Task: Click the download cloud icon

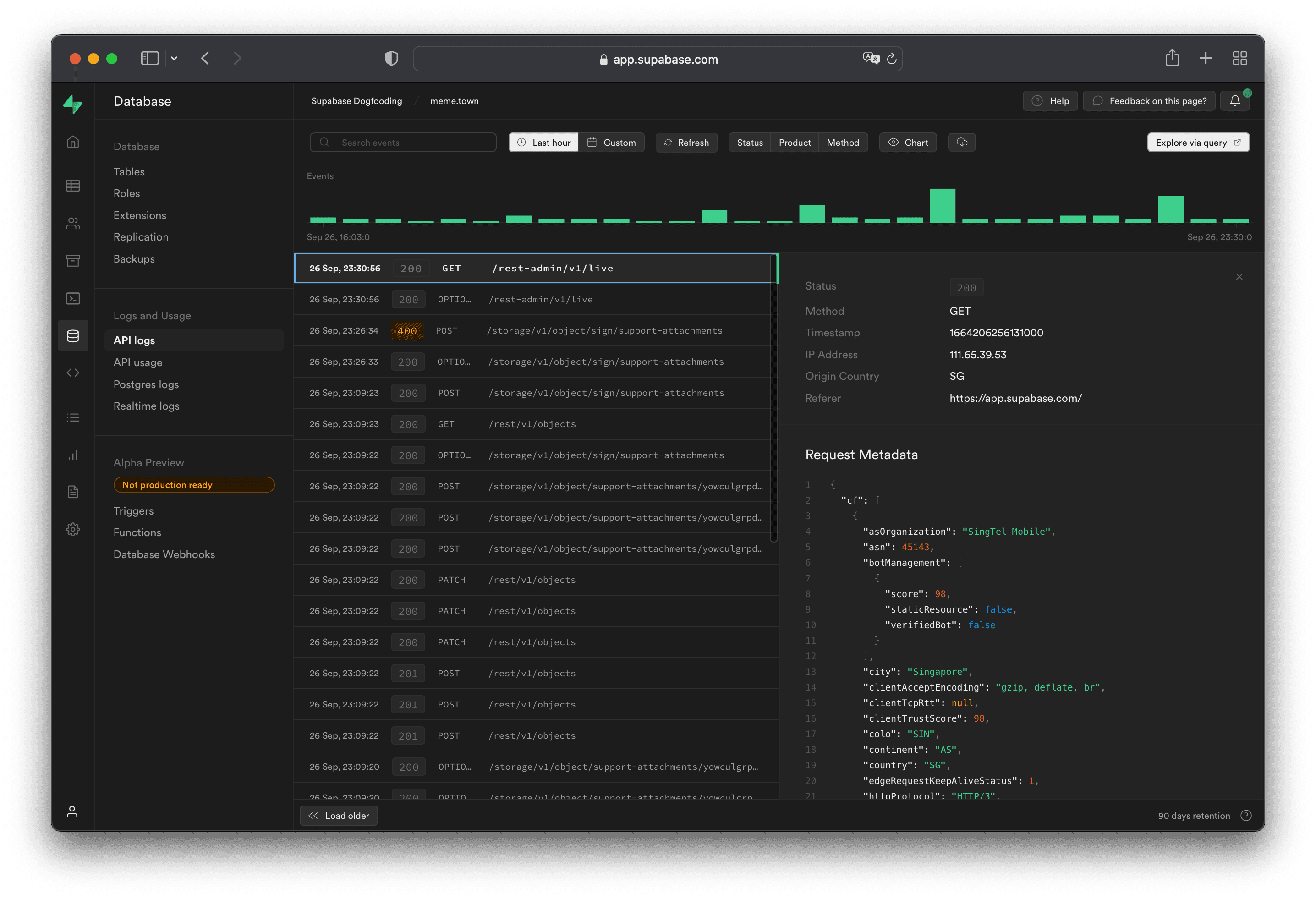Action: point(961,142)
